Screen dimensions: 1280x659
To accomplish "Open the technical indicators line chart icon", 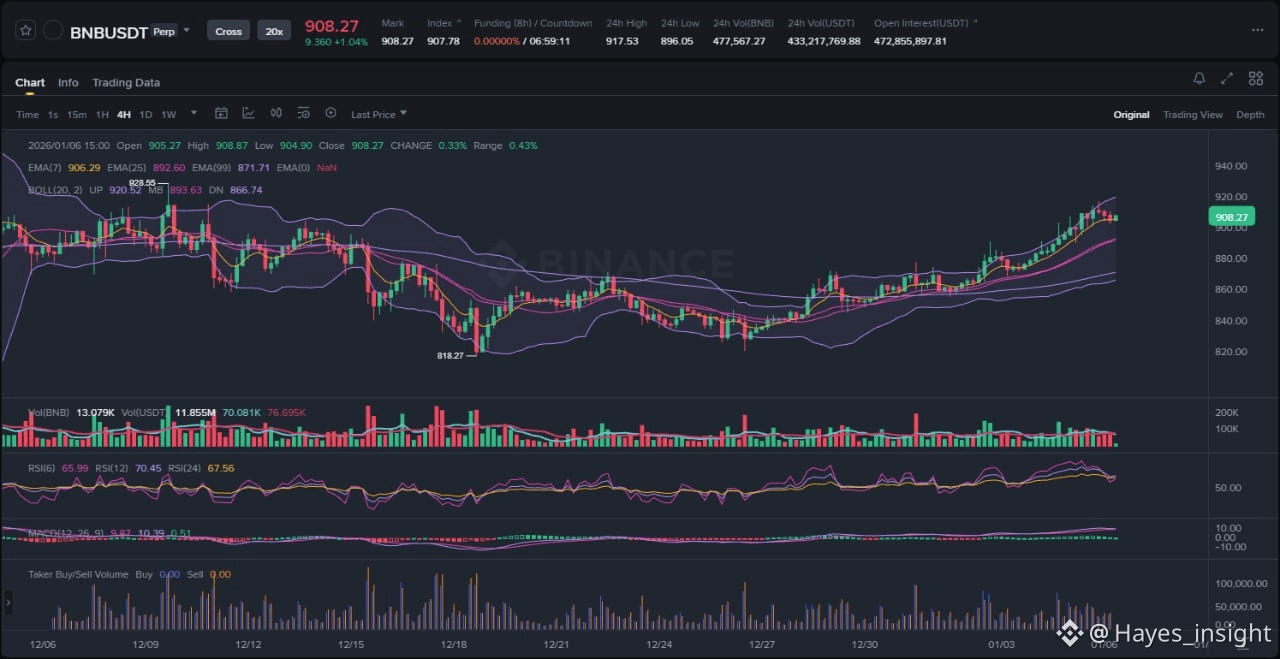I will (x=248, y=114).
